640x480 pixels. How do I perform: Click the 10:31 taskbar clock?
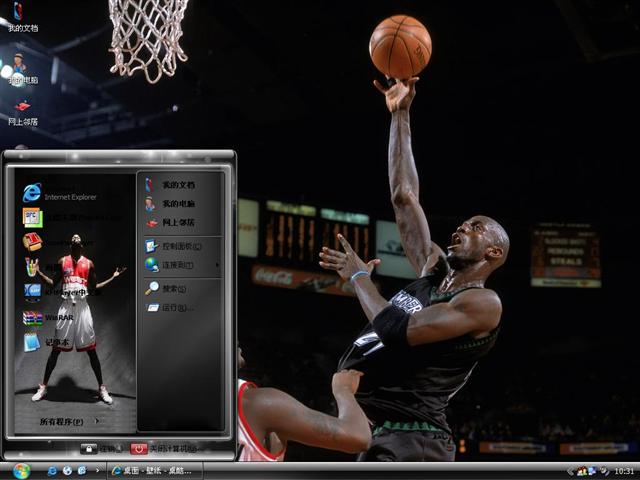(x=624, y=471)
